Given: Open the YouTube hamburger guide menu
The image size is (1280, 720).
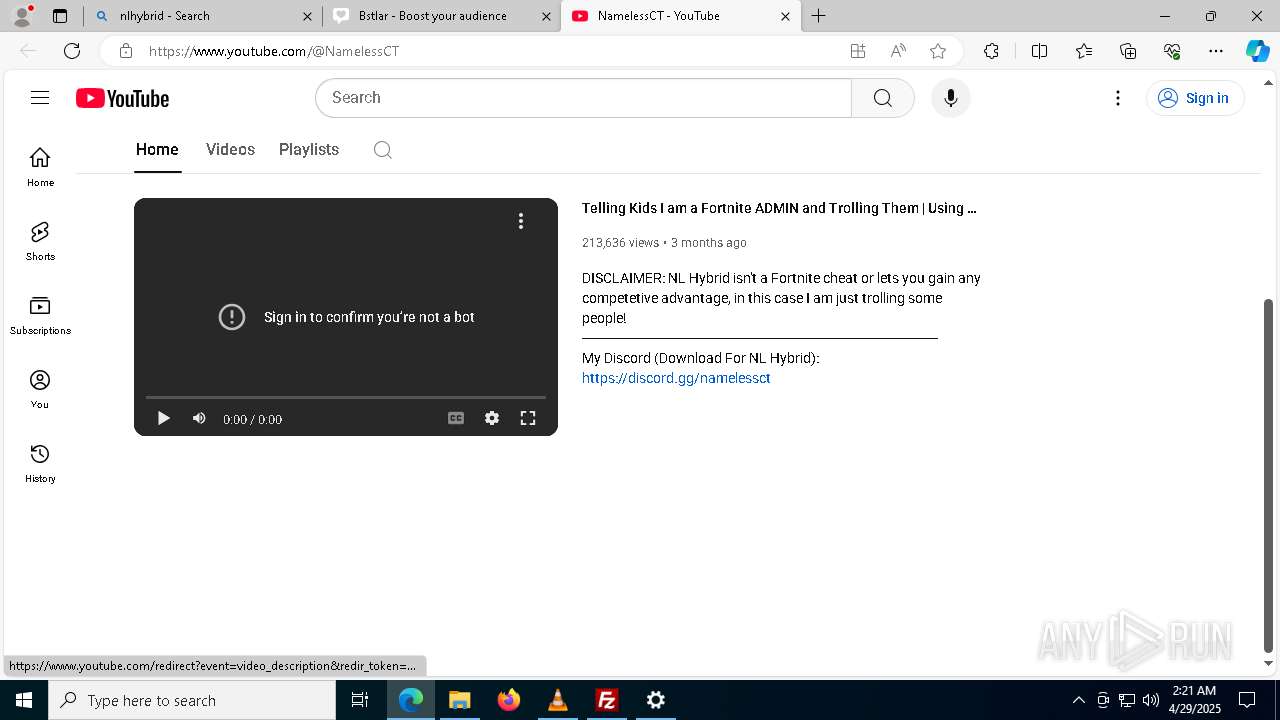Looking at the screenshot, I should click(x=40, y=98).
